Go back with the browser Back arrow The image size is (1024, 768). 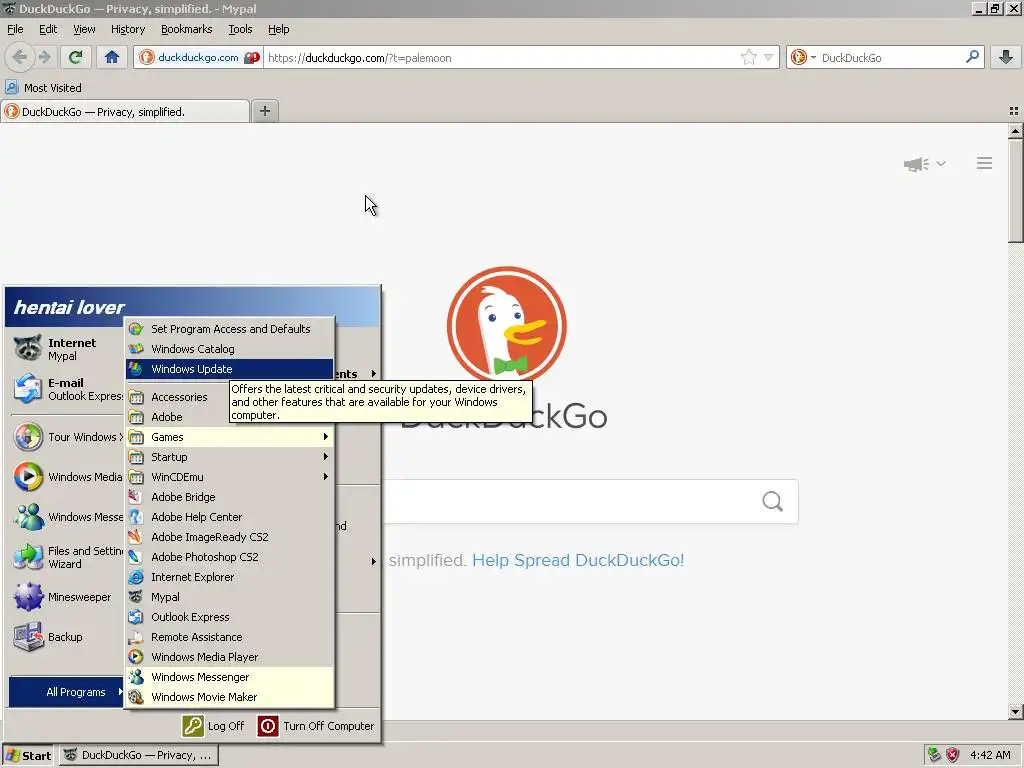pos(20,57)
